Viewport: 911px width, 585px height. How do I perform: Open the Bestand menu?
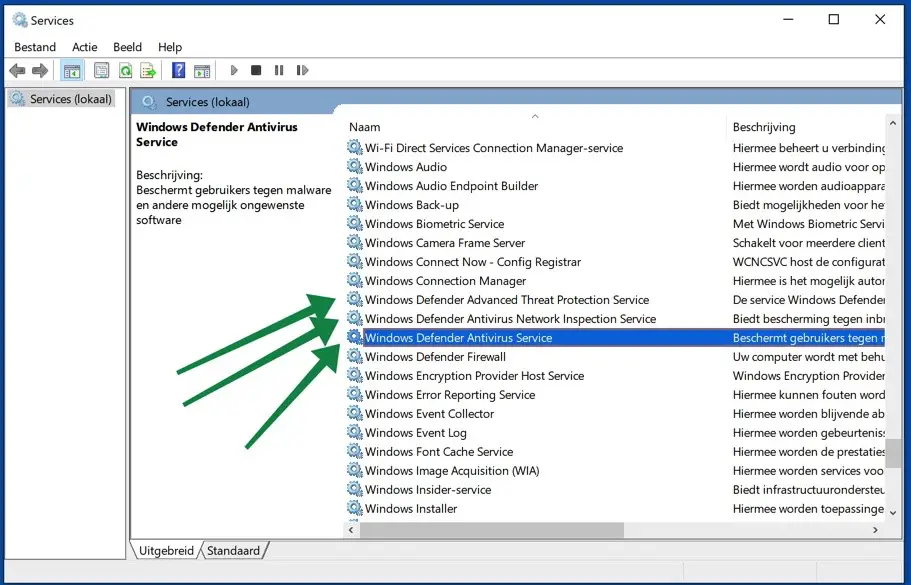tap(35, 47)
